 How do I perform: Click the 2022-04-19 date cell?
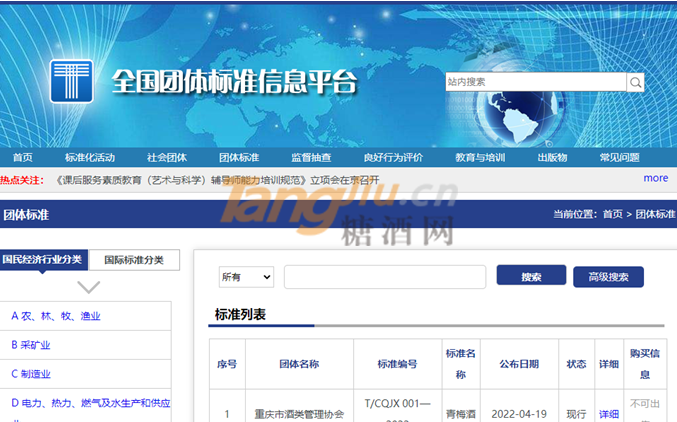pos(519,414)
